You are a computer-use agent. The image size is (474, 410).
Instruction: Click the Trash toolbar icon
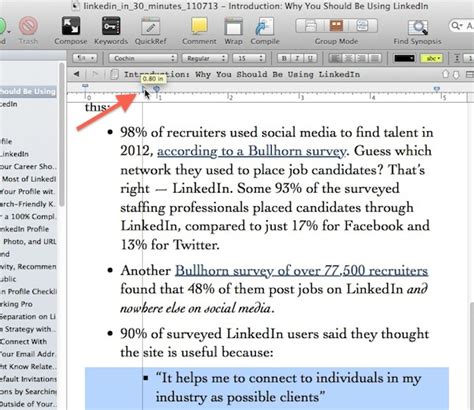[x=28, y=26]
